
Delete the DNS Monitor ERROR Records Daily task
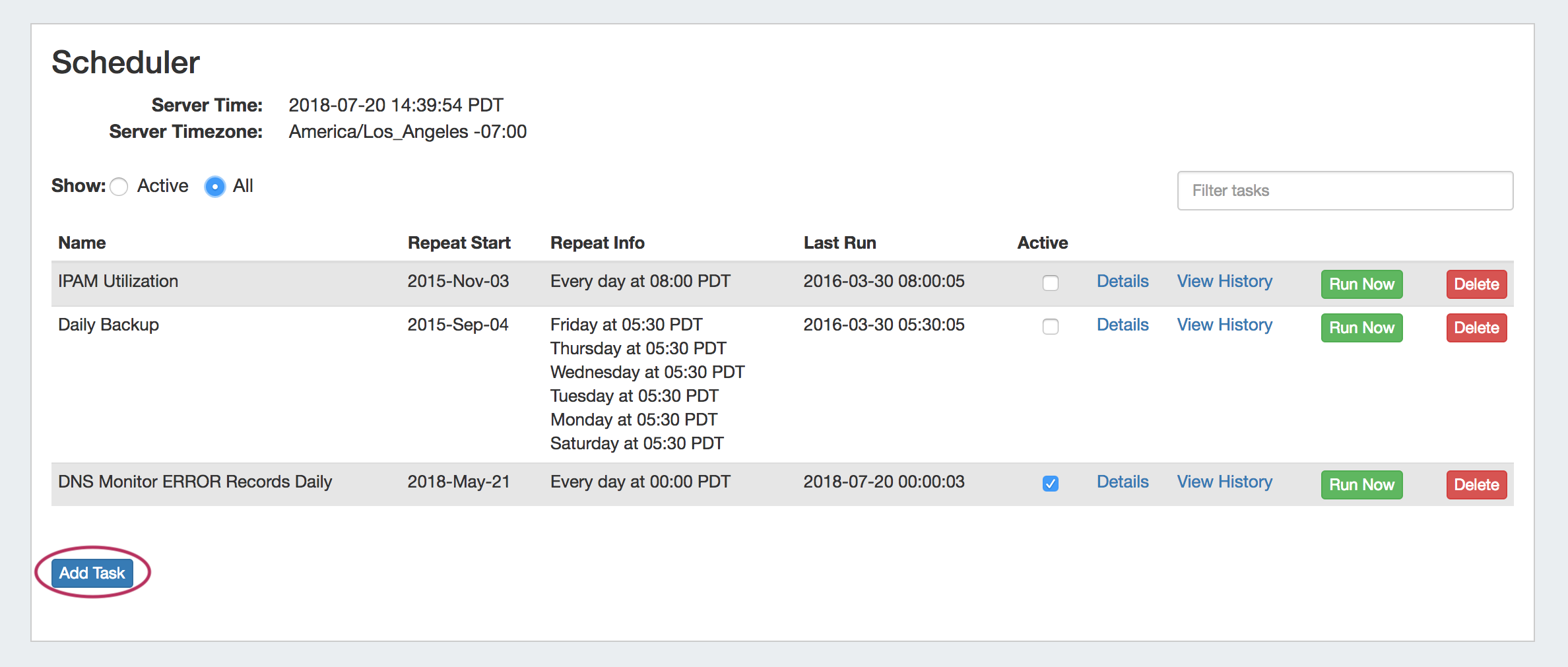click(1476, 485)
